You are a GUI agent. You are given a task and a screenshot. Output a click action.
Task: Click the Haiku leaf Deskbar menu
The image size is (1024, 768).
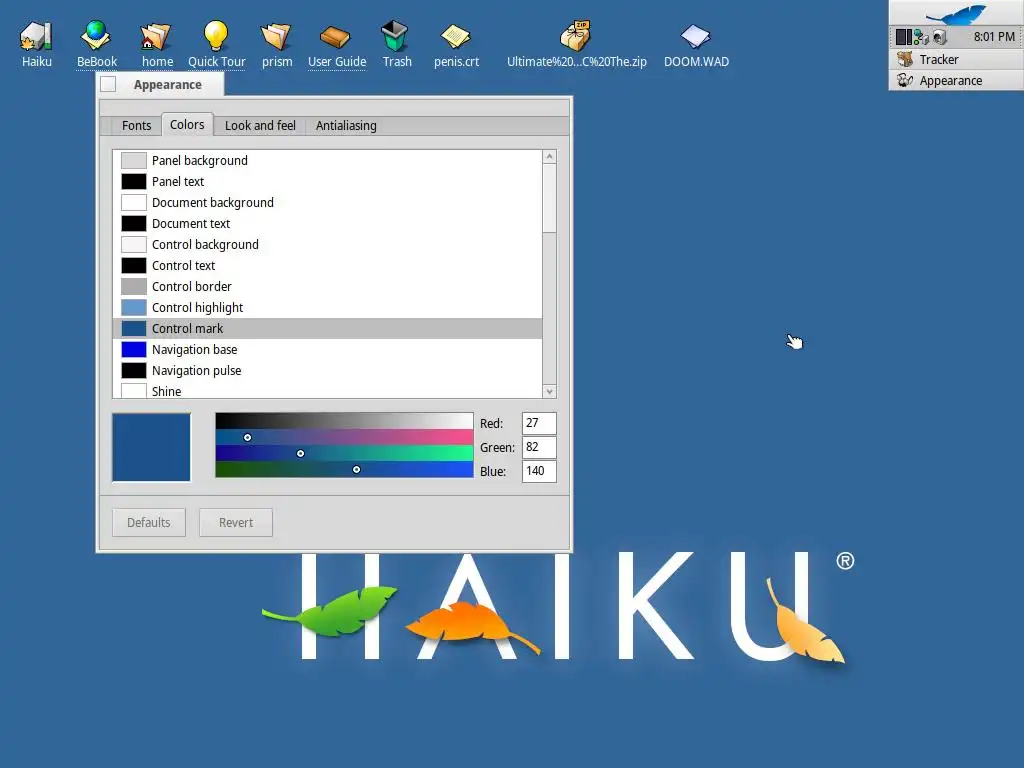point(956,13)
